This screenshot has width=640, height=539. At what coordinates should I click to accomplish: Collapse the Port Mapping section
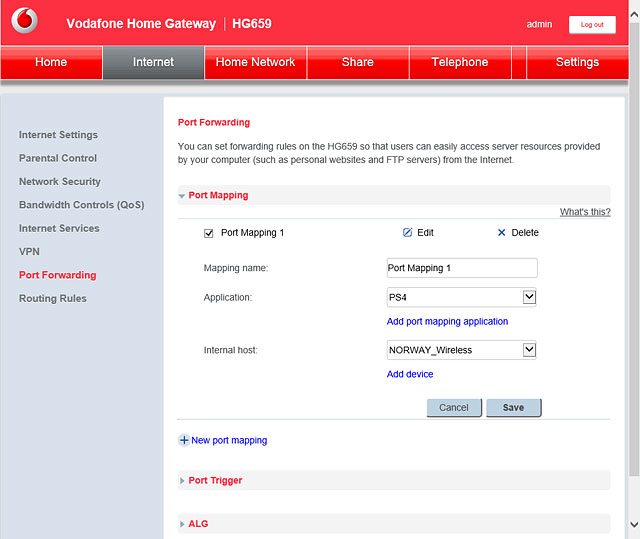(x=394, y=195)
